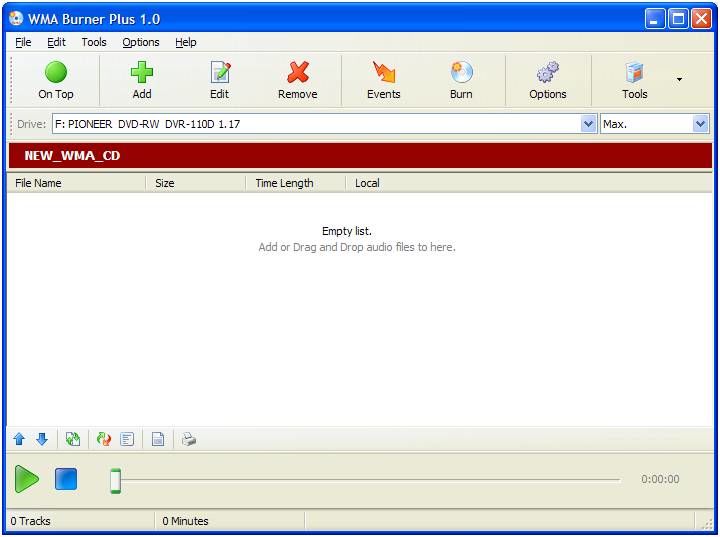Click the Add green plus icon

(142, 72)
